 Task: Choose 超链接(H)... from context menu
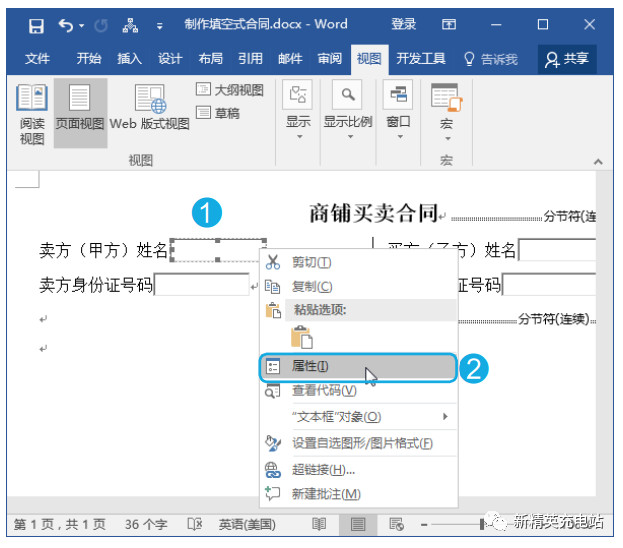tap(358, 470)
